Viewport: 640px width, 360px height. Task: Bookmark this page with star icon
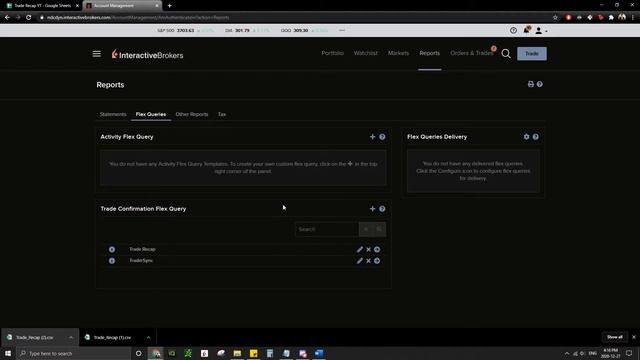coord(555,18)
